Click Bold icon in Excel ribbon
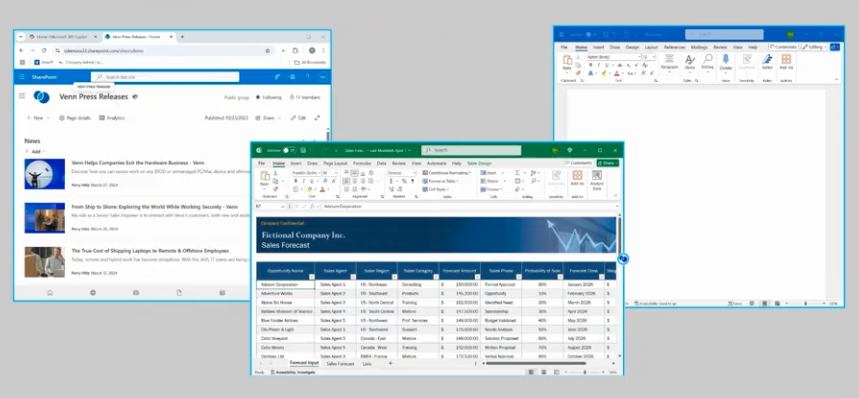Screen dimensions: 859x398 (296, 181)
